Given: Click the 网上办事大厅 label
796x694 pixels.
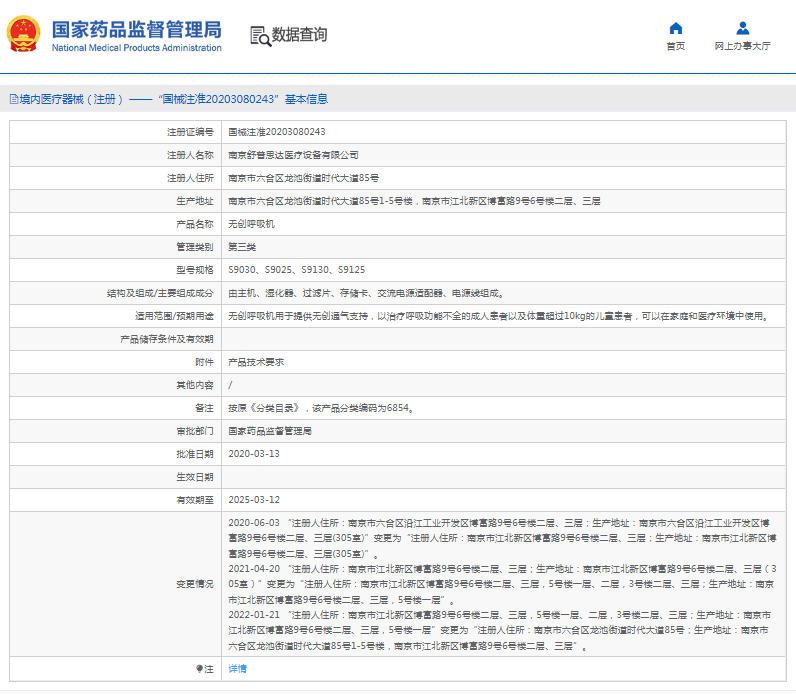Looking at the screenshot, I should pyautogui.click(x=742, y=46).
